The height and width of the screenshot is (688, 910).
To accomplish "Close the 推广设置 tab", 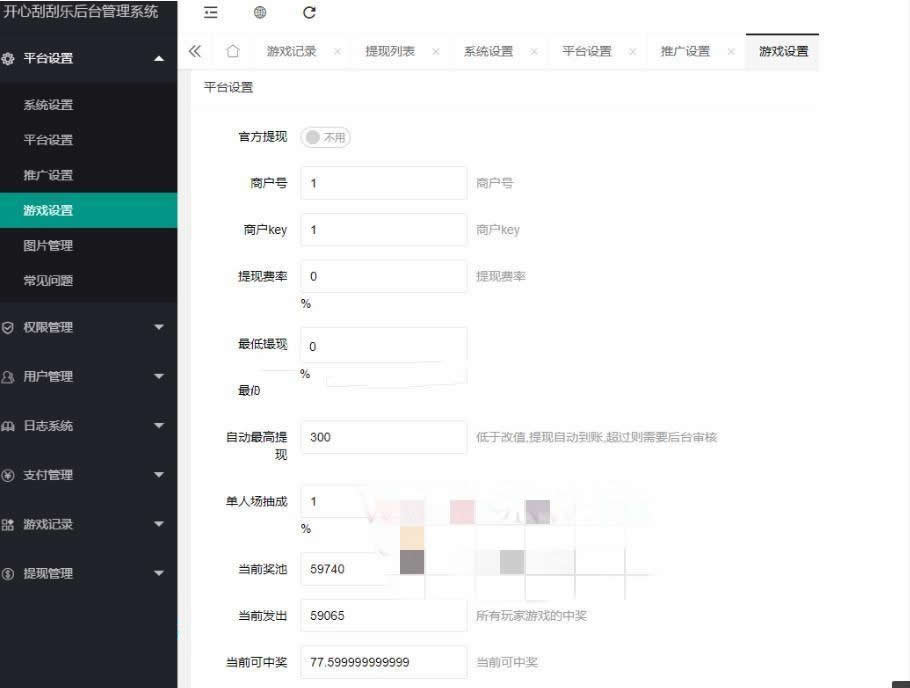I will pyautogui.click(x=731, y=52).
